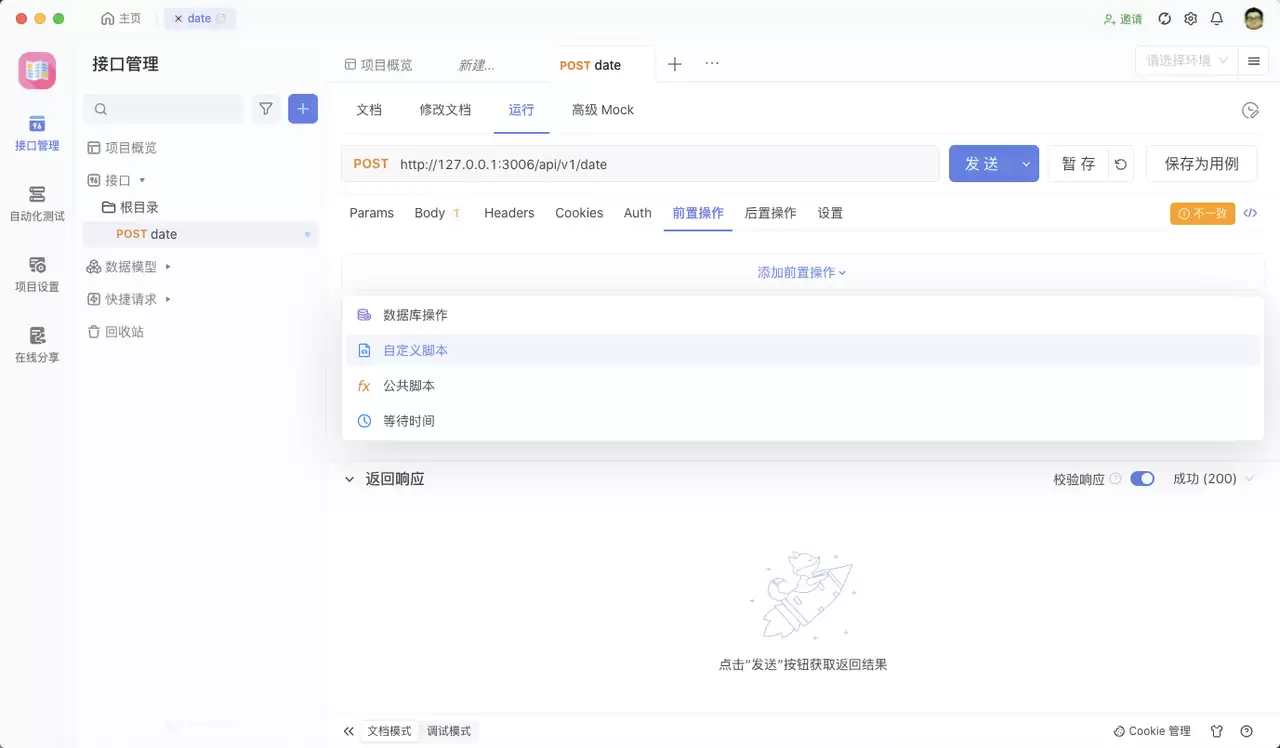The image size is (1280, 748).
Task: Click the user avatar
Action: coord(1254,19)
